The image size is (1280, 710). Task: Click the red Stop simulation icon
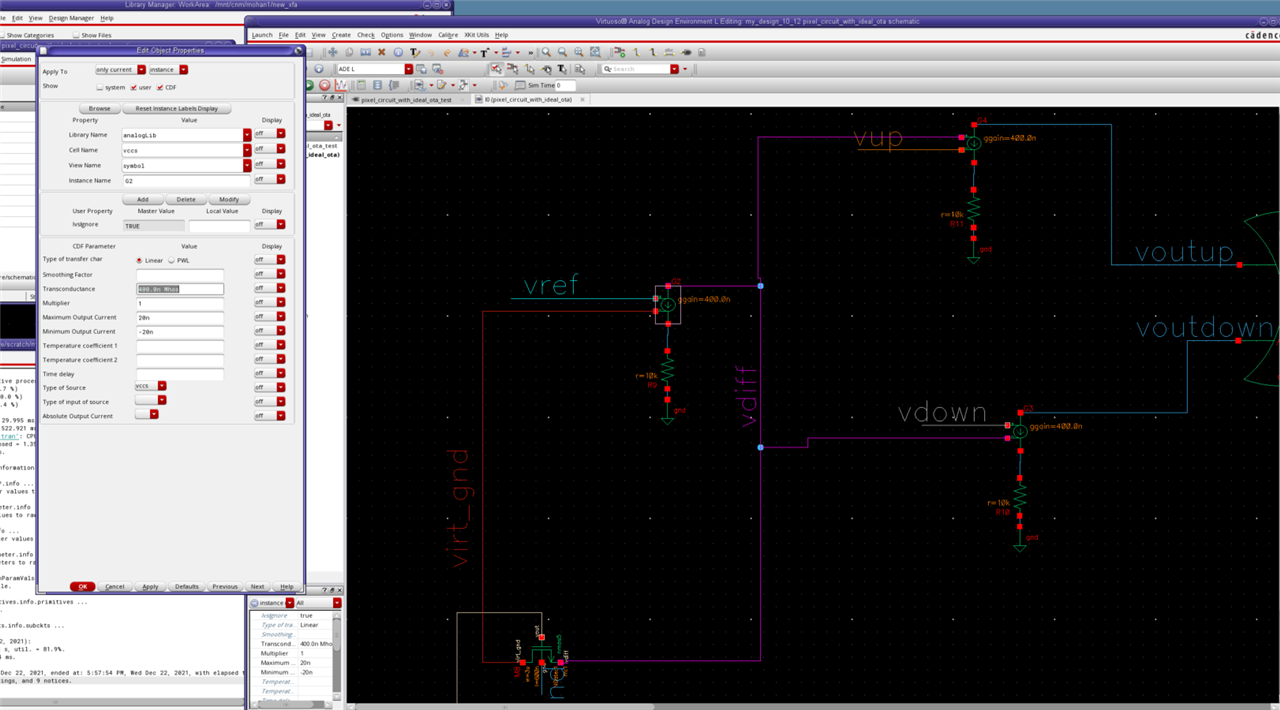(325, 86)
